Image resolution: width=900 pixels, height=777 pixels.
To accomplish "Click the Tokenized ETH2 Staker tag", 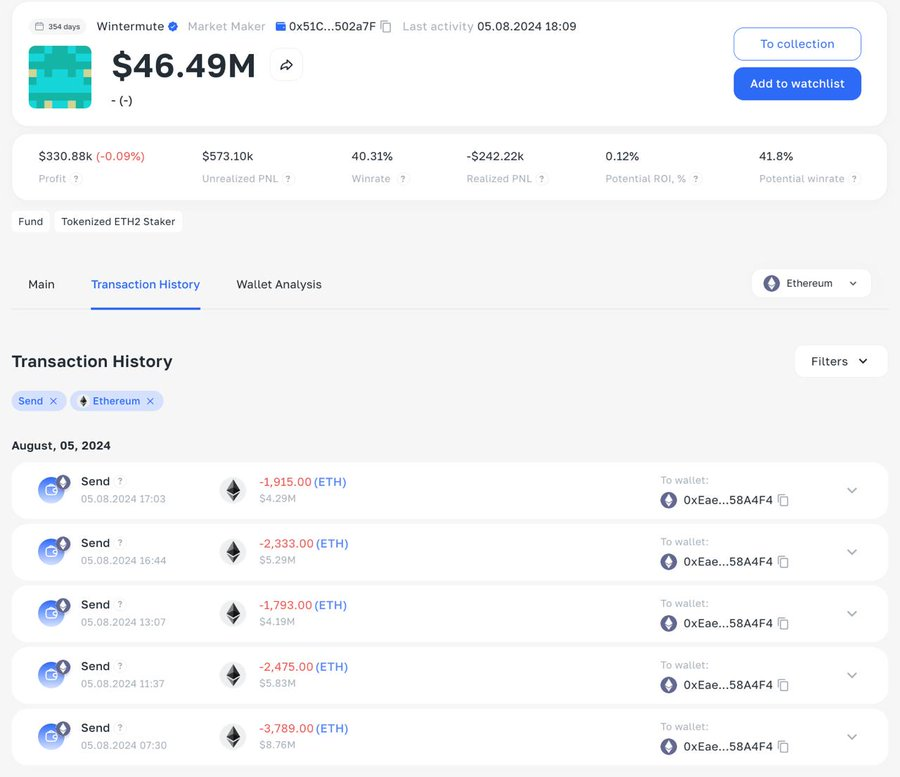I will coord(118,222).
